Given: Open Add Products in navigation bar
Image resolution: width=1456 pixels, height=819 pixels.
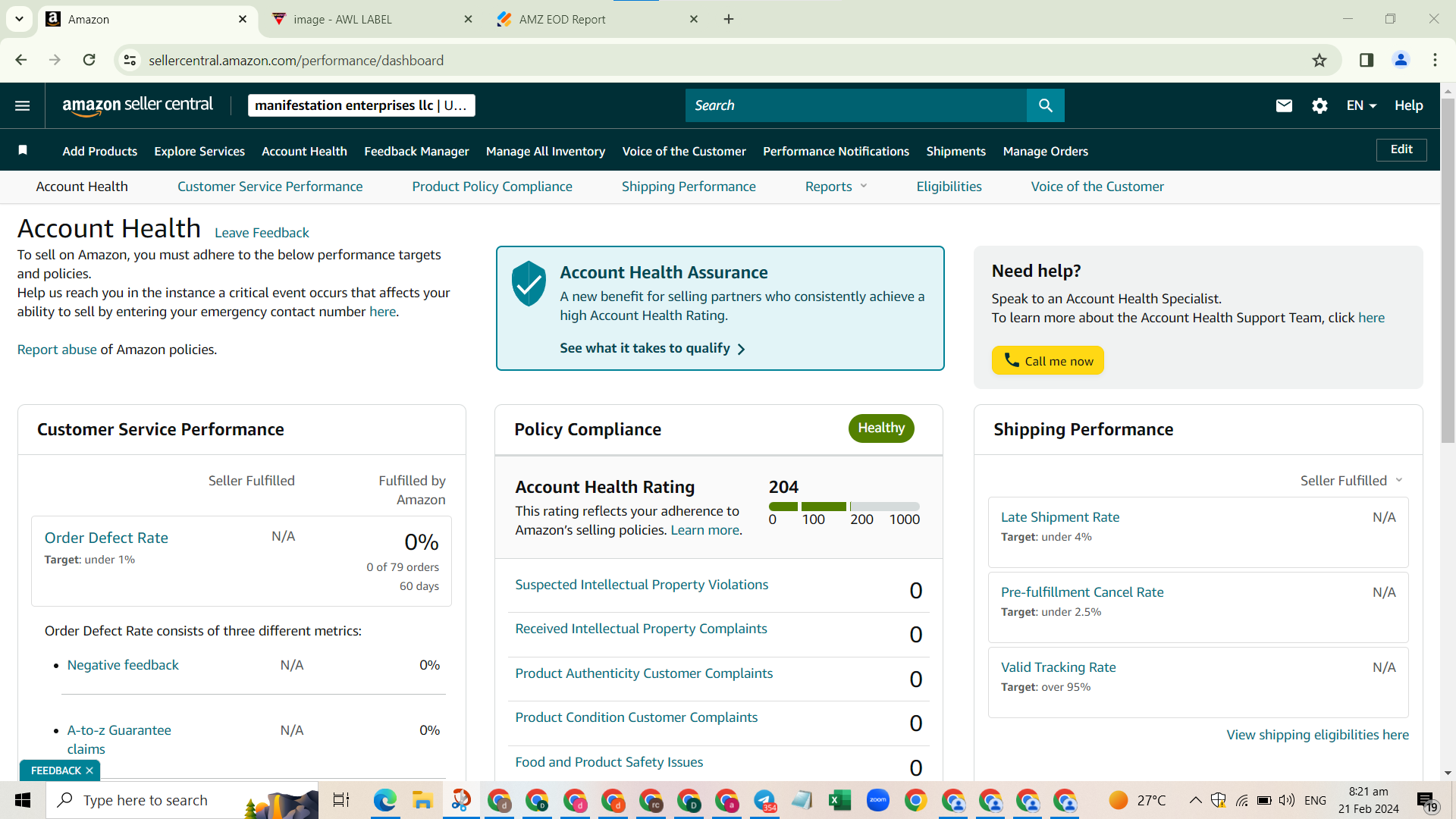Looking at the screenshot, I should (99, 151).
